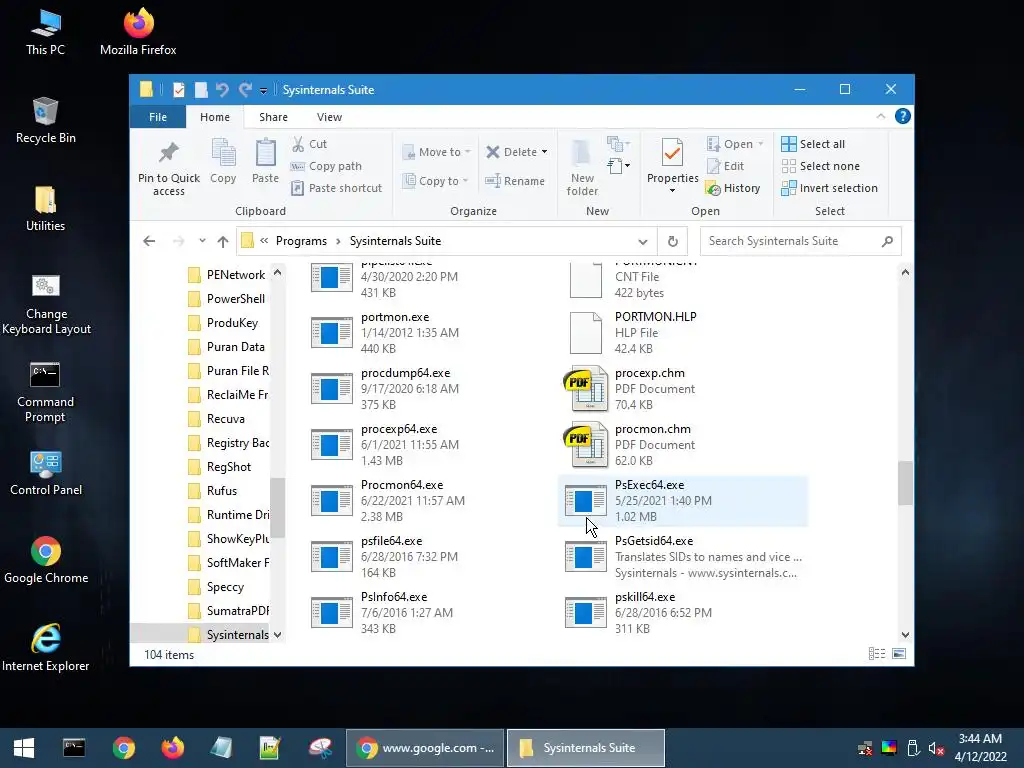This screenshot has height=768, width=1024.
Task: Click the Rename ribbon button
Action: point(515,181)
